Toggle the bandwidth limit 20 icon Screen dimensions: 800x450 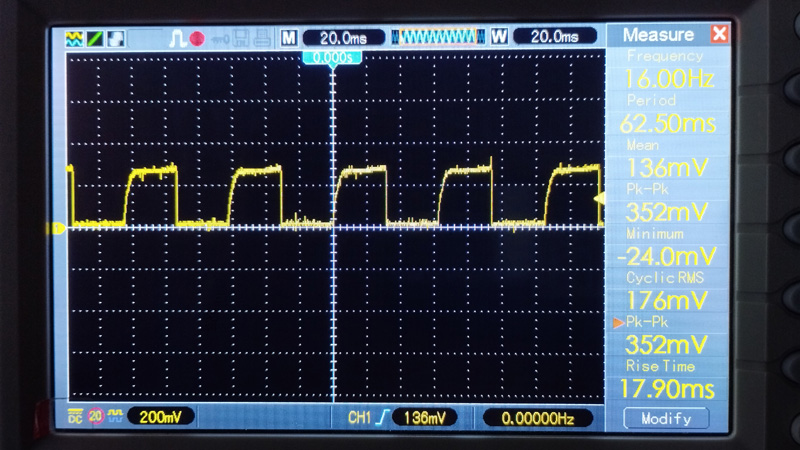(96, 415)
